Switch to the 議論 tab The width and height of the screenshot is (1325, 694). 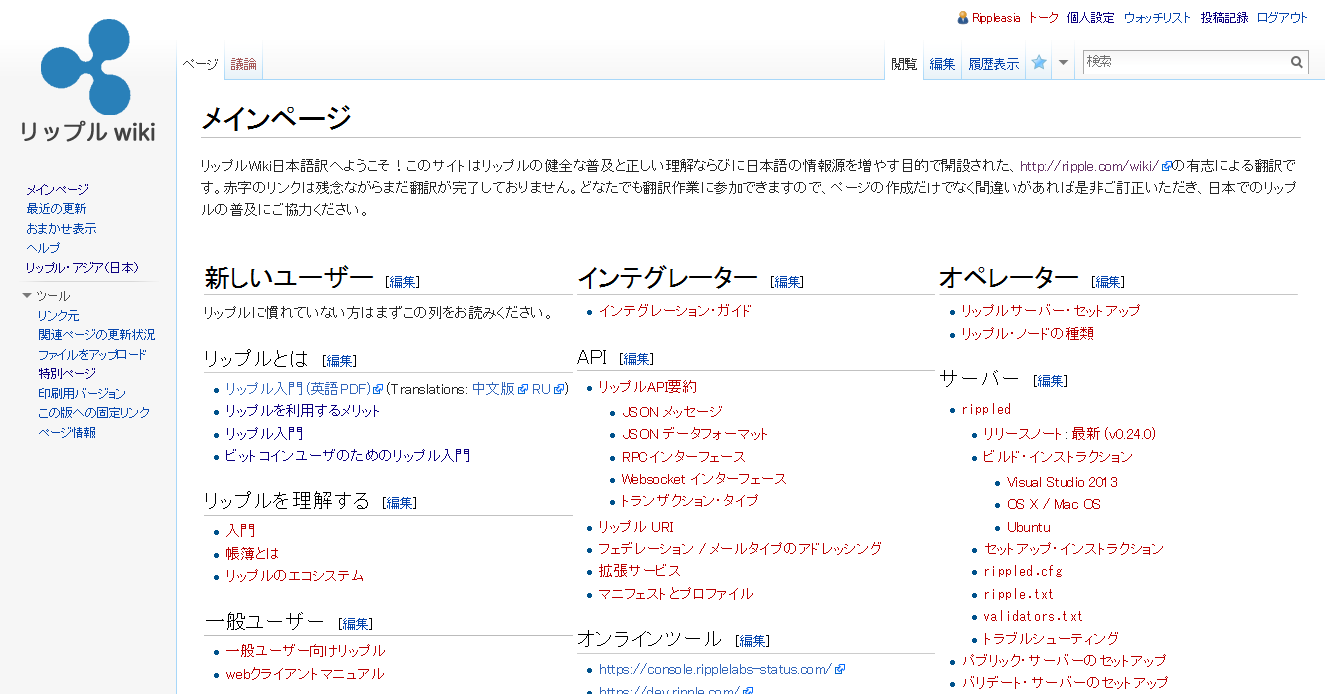coord(244,64)
